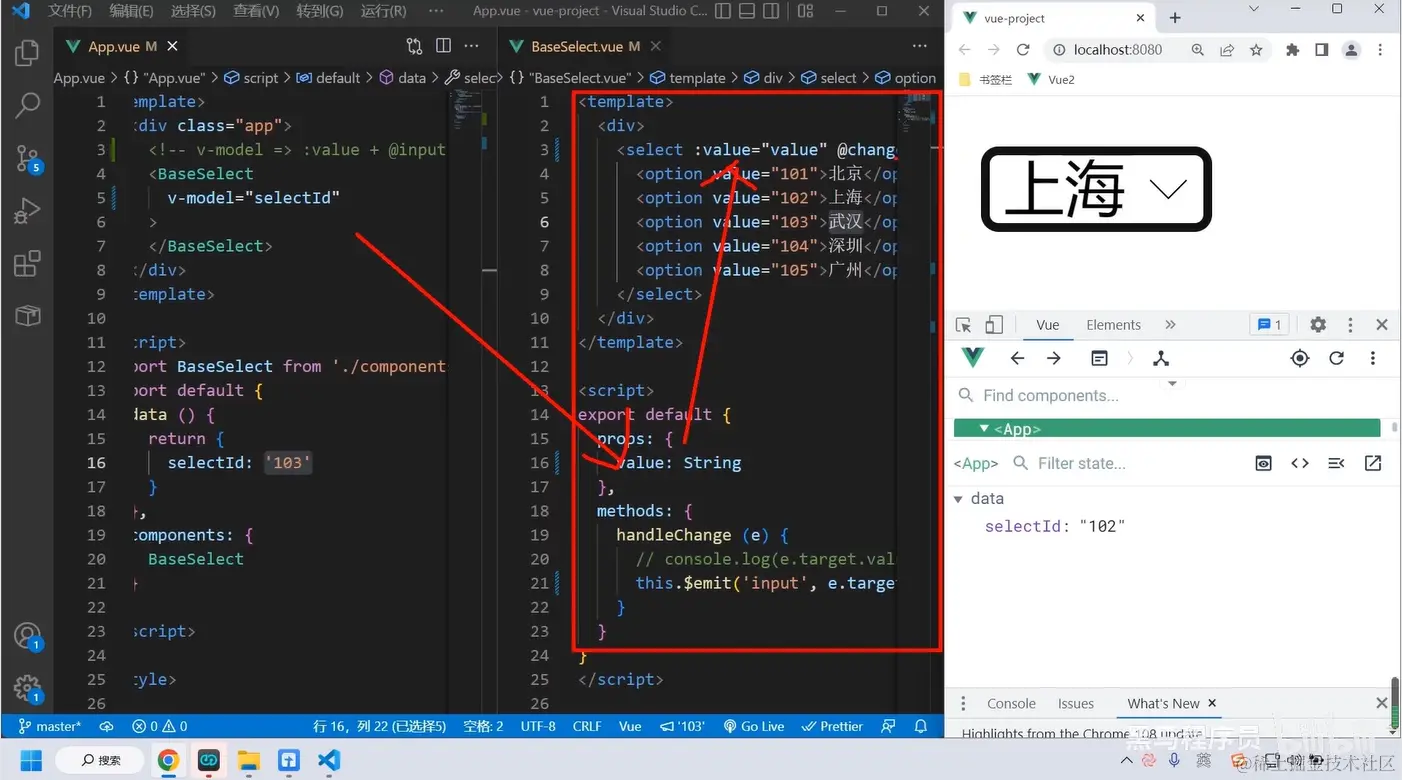The width and height of the screenshot is (1402, 780).
Task: Open the Chrome extensions puzzle icon
Action: (x=1292, y=50)
